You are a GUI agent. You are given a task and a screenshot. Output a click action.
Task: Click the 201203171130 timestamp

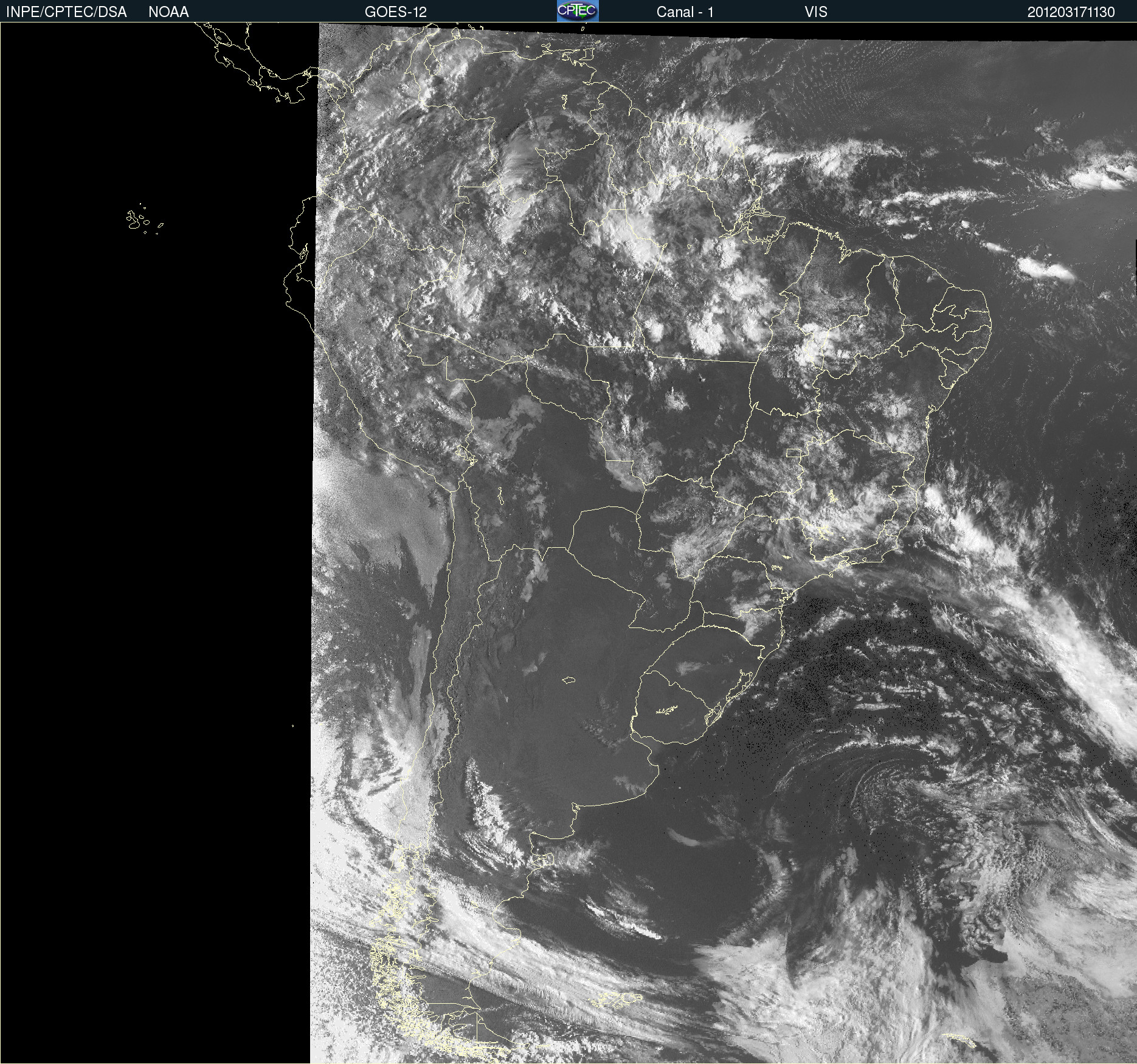[1071, 12]
